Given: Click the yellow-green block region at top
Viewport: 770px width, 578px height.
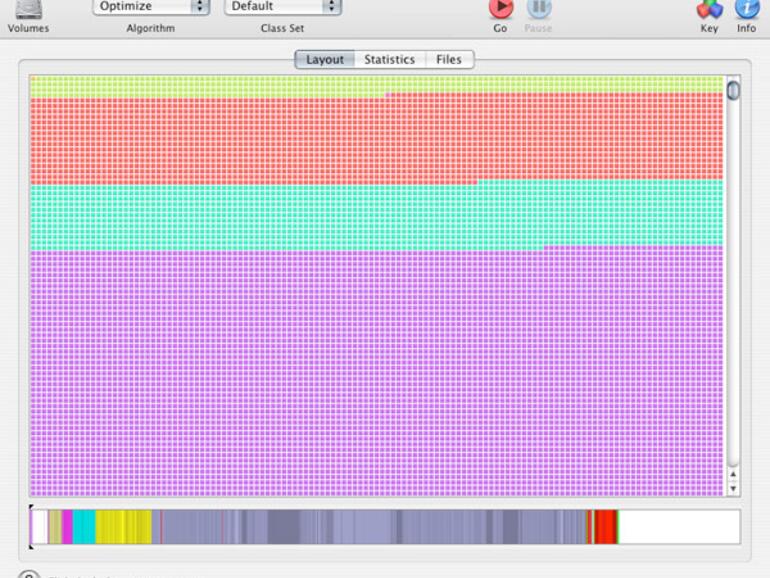Looking at the screenshot, I should [x=200, y=86].
